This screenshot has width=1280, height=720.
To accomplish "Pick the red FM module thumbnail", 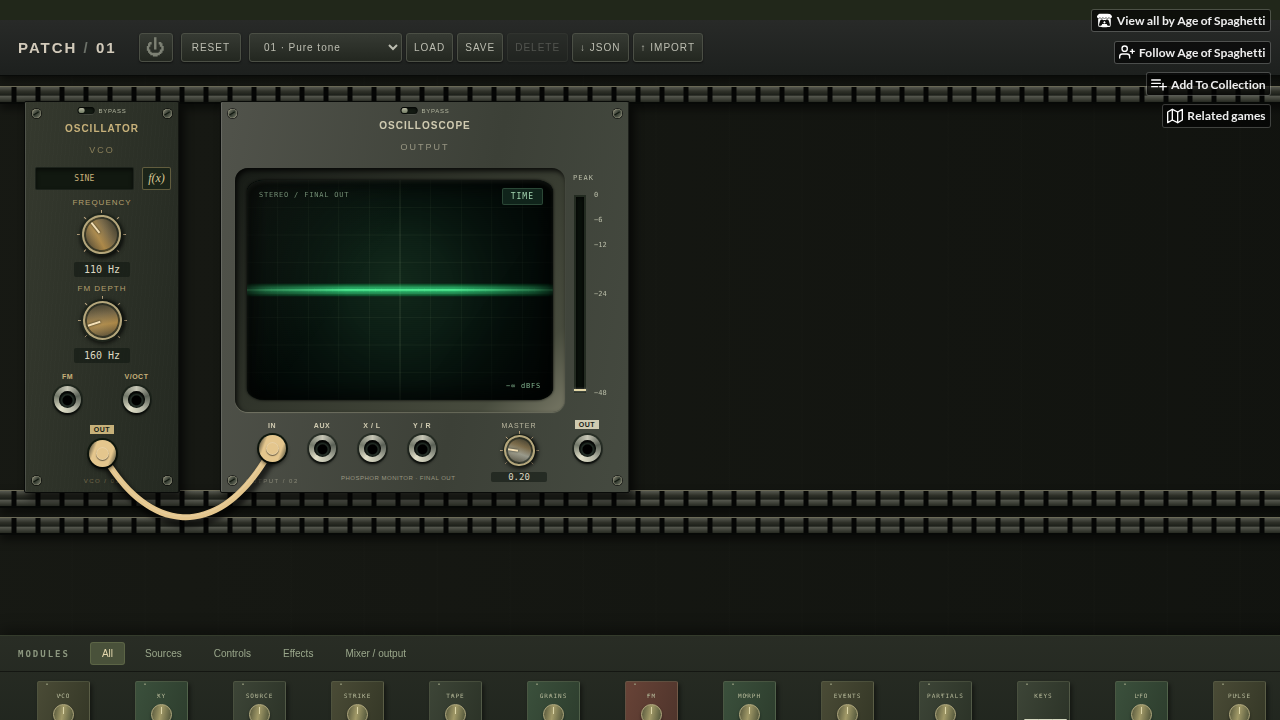I will pos(651,701).
